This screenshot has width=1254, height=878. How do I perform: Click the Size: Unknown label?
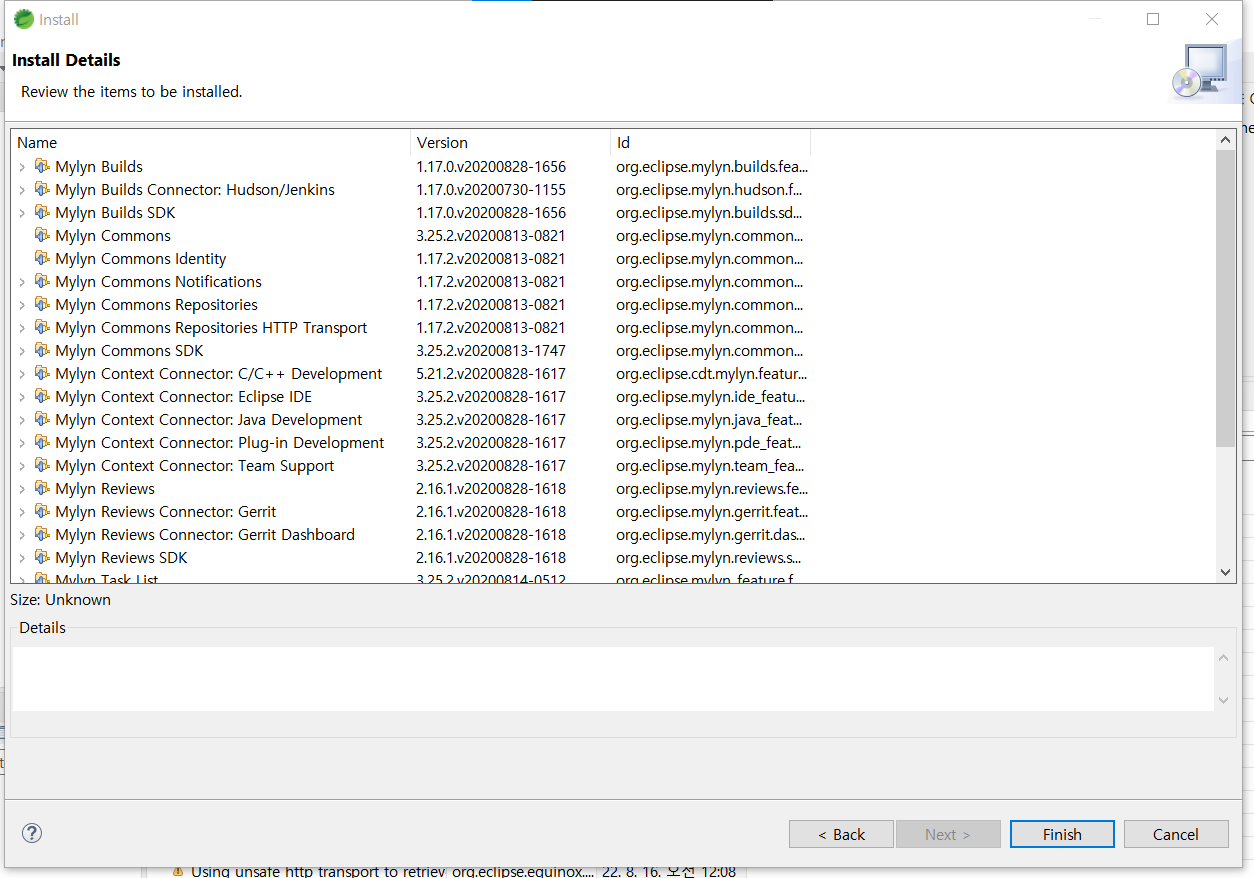tap(61, 600)
